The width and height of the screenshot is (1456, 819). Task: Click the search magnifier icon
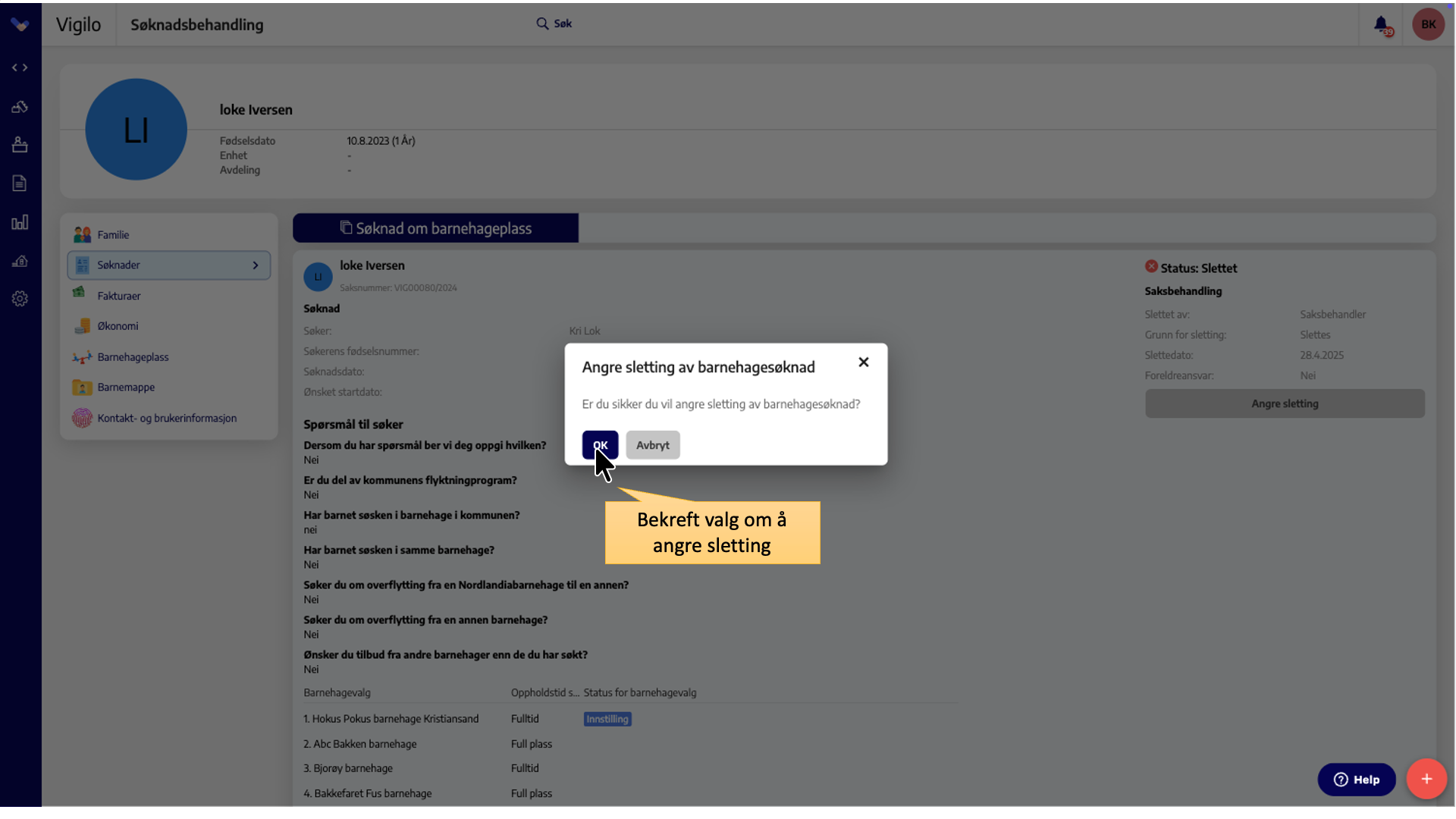point(542,24)
